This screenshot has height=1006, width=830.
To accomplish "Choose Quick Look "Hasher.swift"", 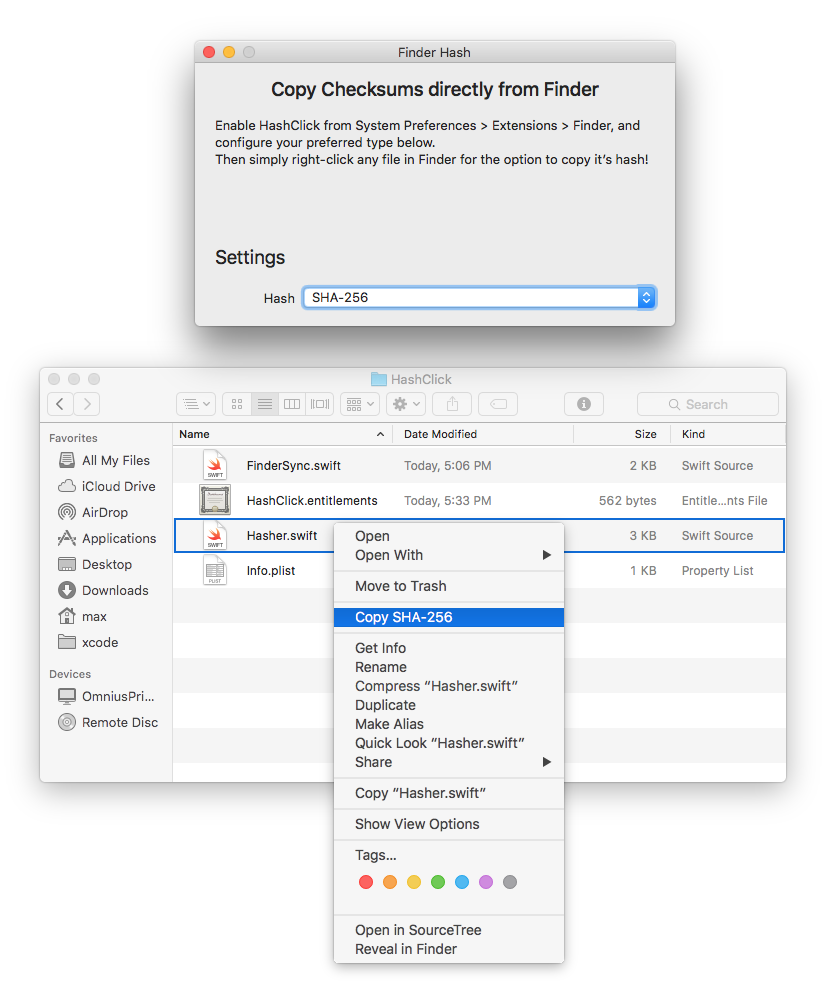I will [448, 743].
